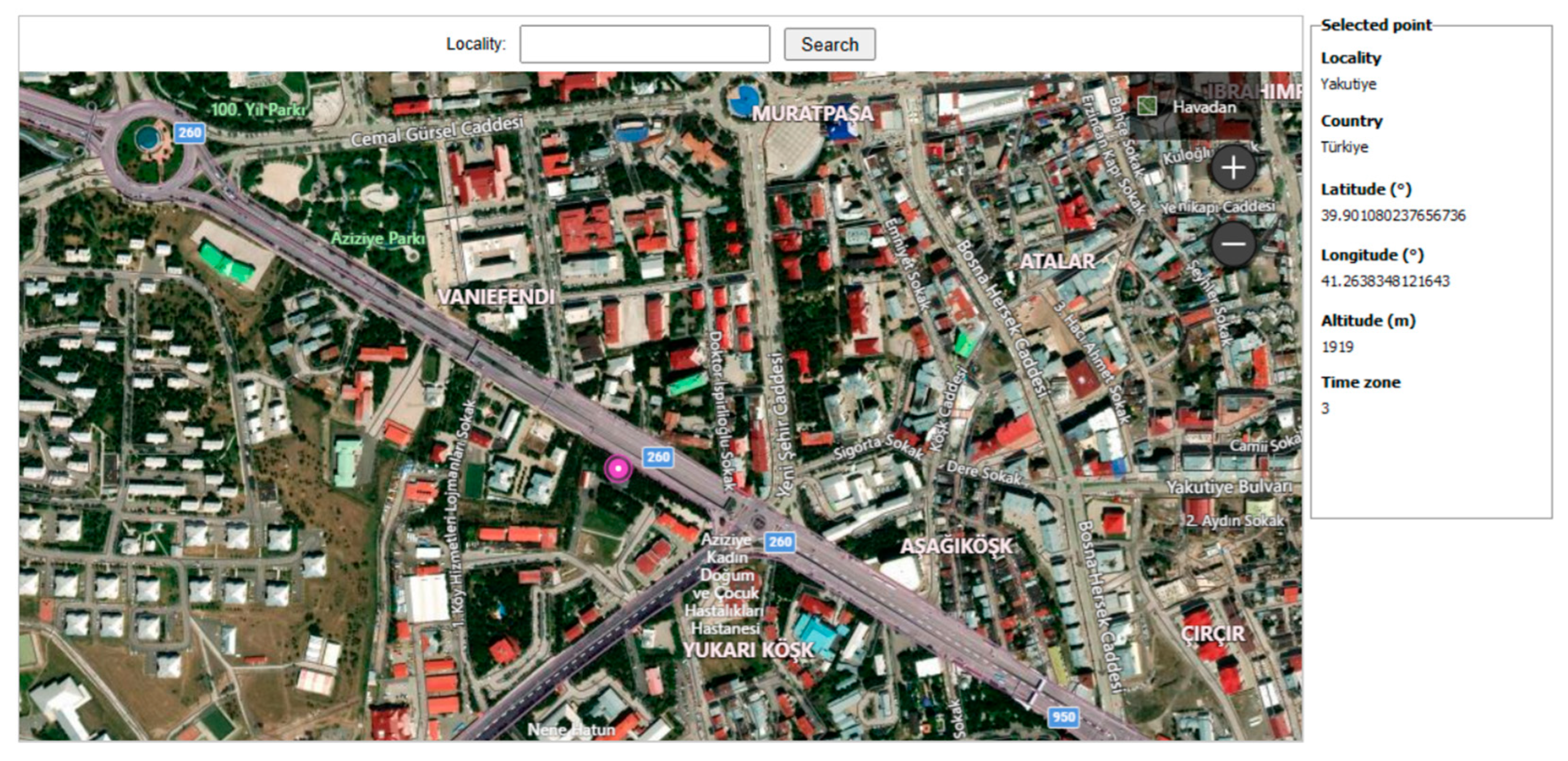Click the 260 shield next to the pink marker

pos(658,457)
